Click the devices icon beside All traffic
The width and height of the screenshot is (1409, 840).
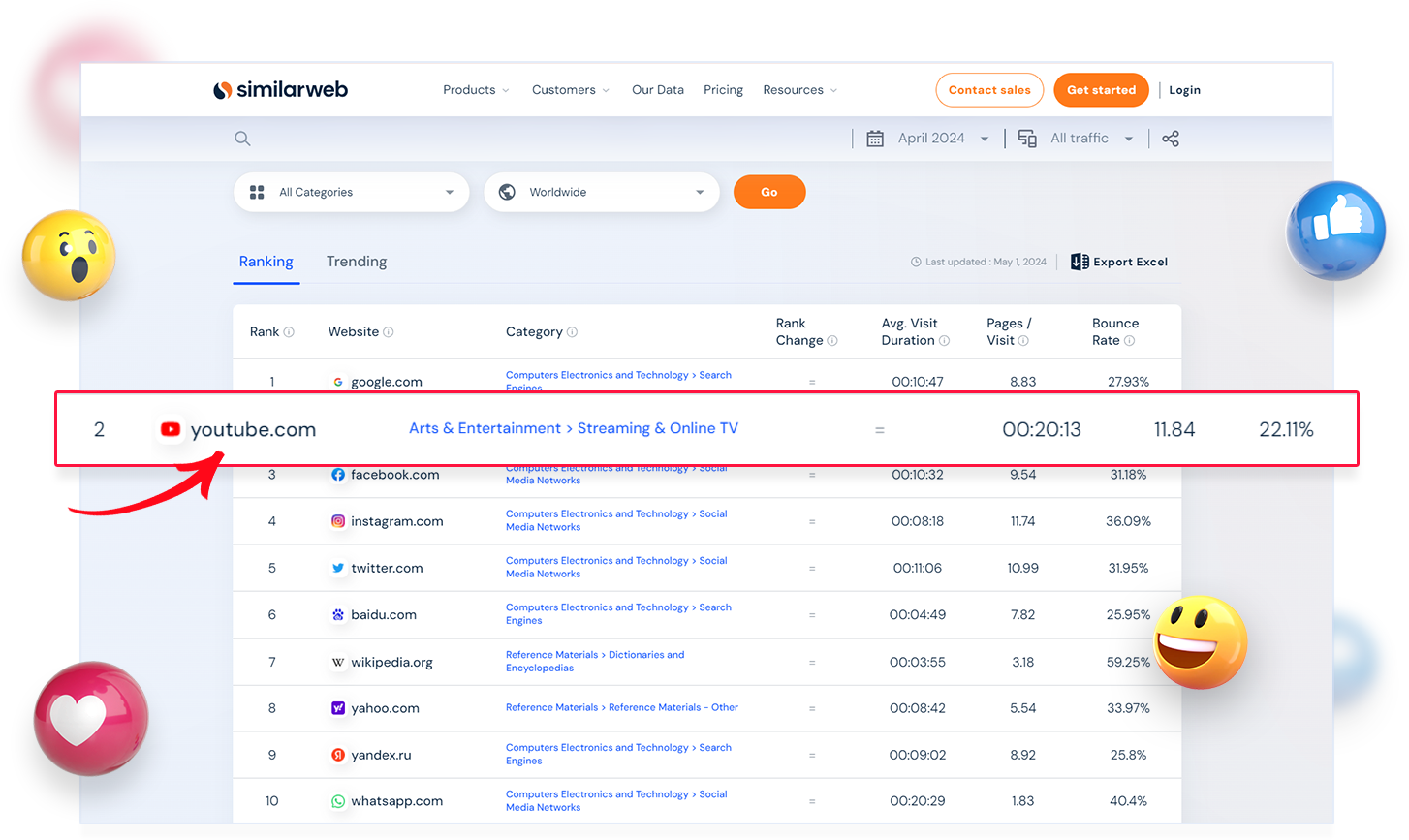point(1027,139)
